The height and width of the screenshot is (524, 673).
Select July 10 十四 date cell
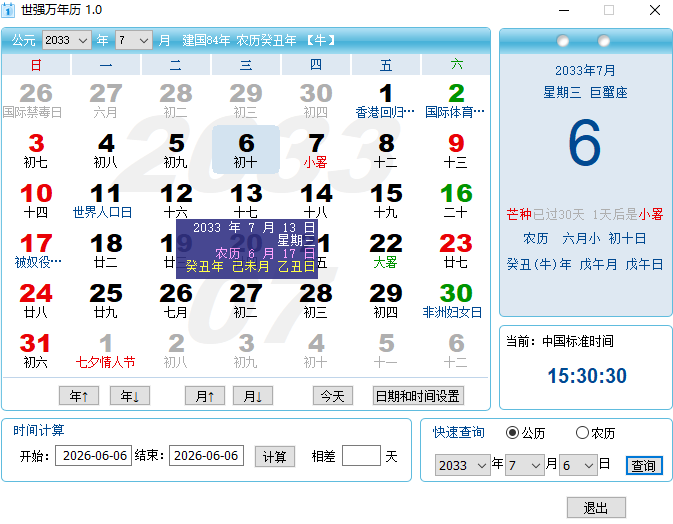pos(36,200)
